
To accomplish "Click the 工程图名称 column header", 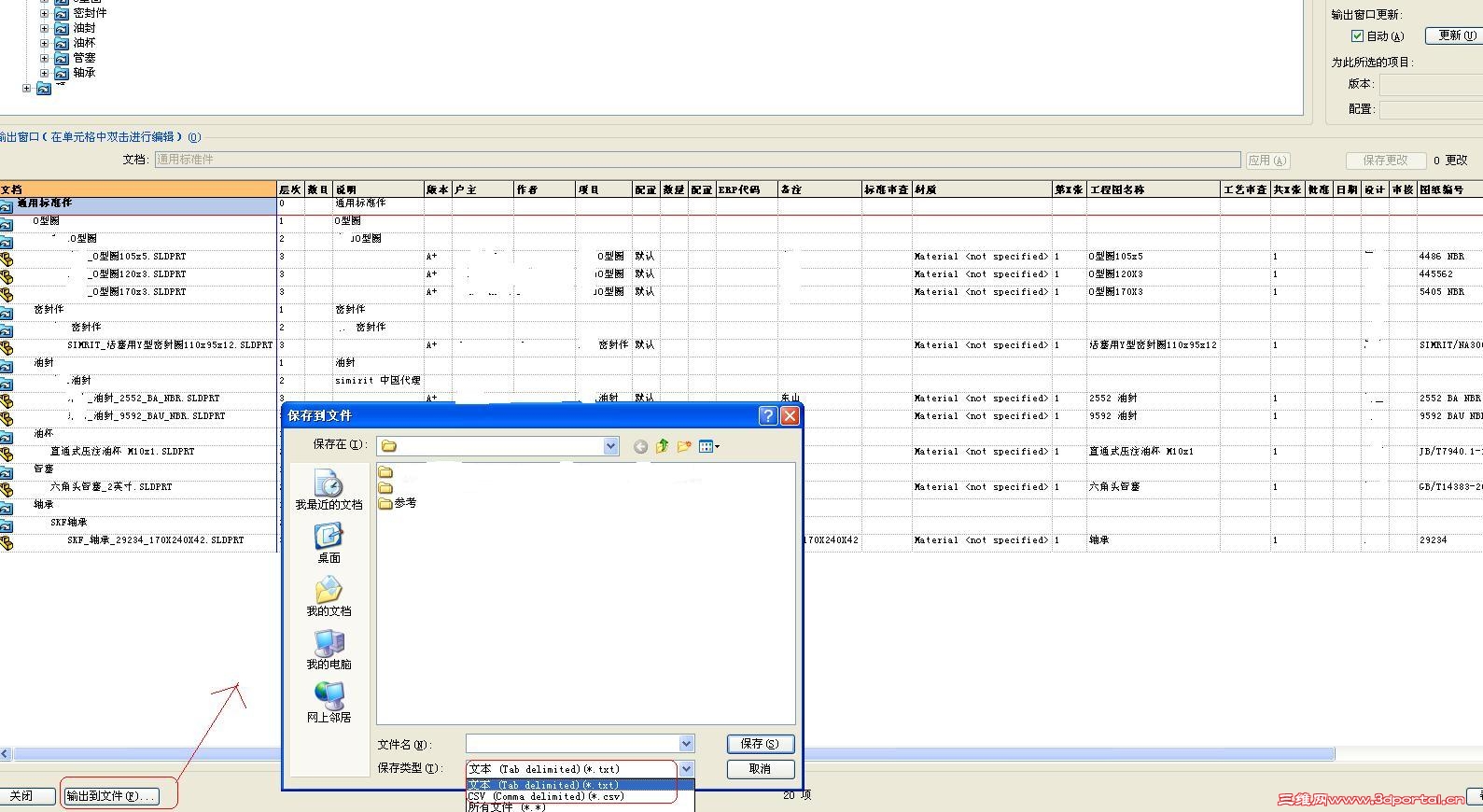I will [1154, 189].
